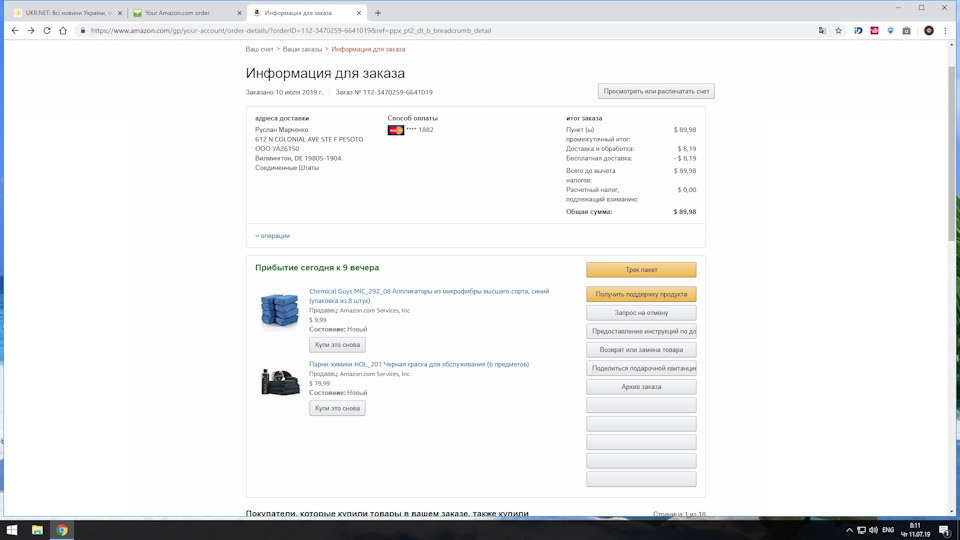Open the shield extension icon in toolbar
Viewport: 960px width, 540px height.
point(890,31)
